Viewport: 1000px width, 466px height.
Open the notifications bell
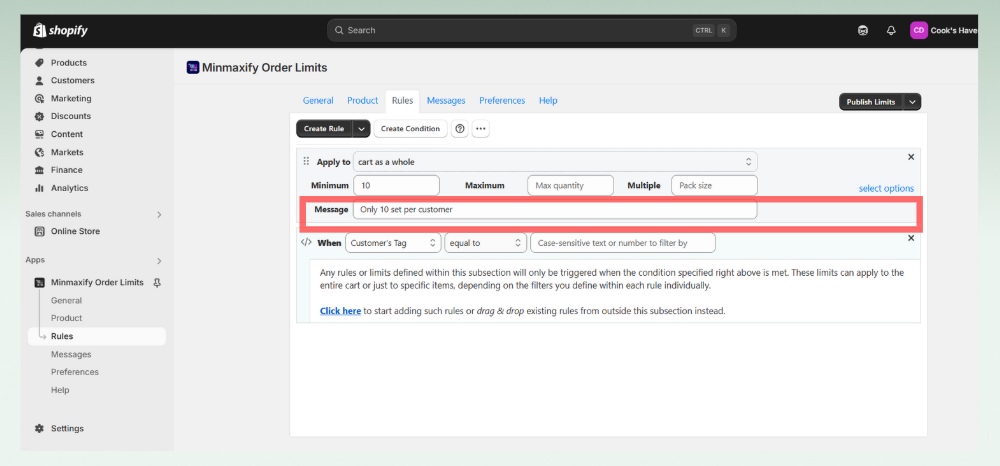(891, 31)
